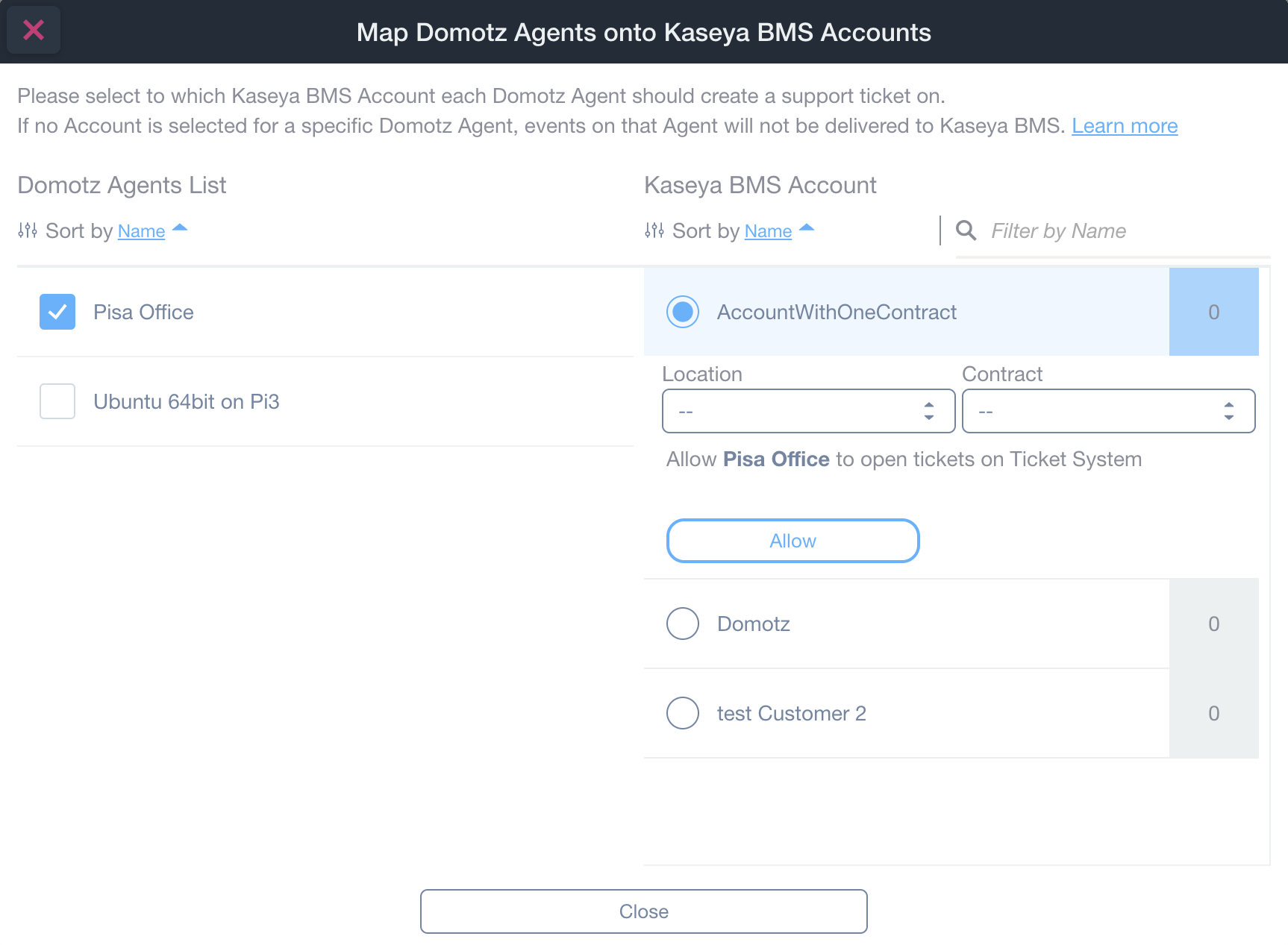This screenshot has height=945, width=1288.
Task: Toggle sort direction arrow for Kaseya BMS Account
Action: [x=807, y=228]
